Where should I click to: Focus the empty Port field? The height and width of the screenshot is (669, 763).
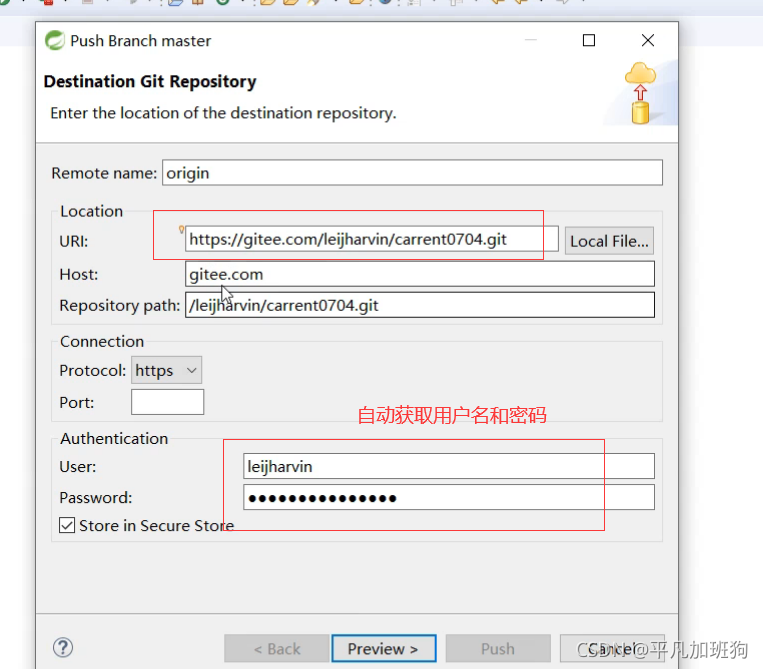pos(167,402)
